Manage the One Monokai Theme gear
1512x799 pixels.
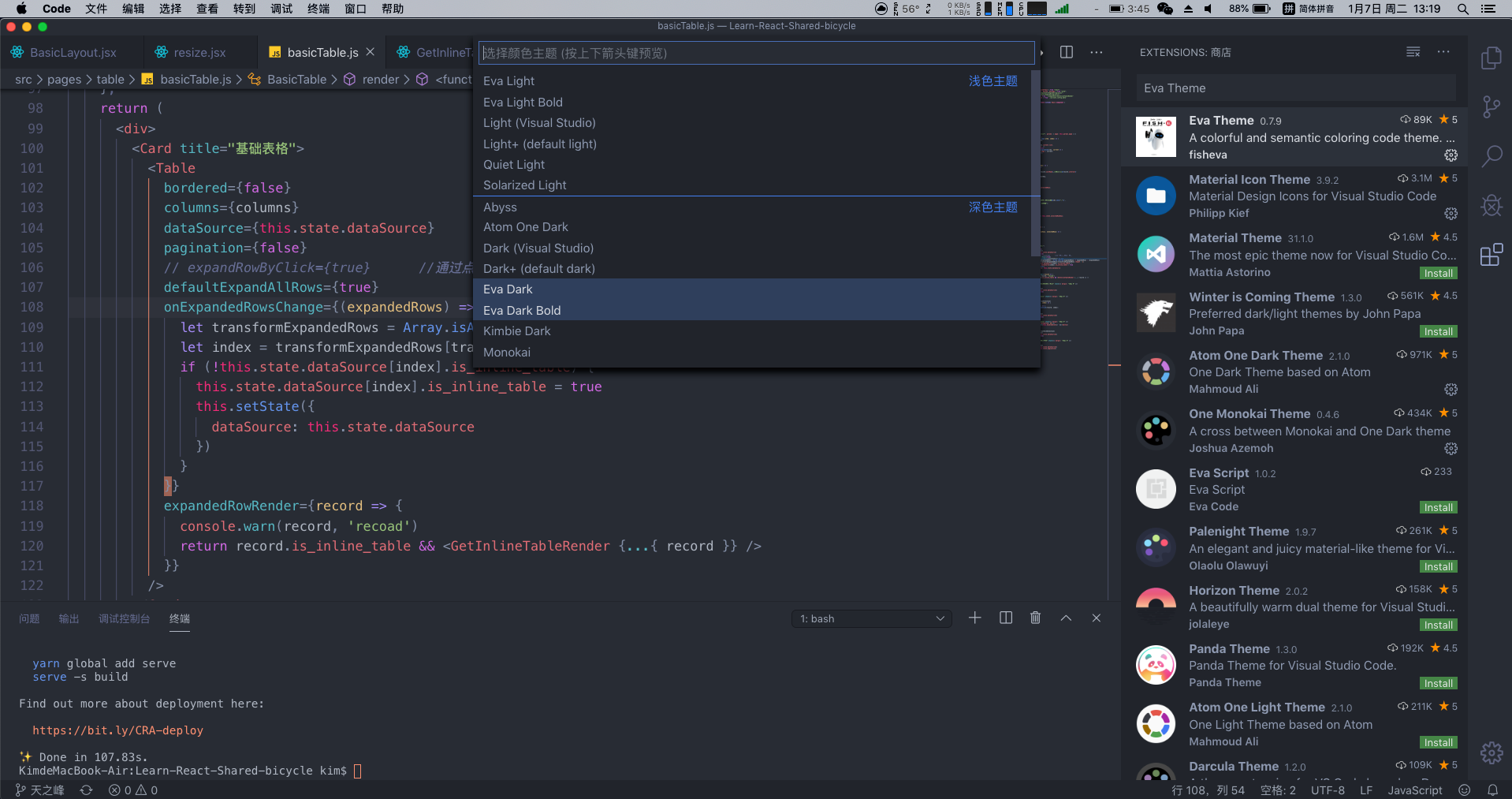(1451, 449)
